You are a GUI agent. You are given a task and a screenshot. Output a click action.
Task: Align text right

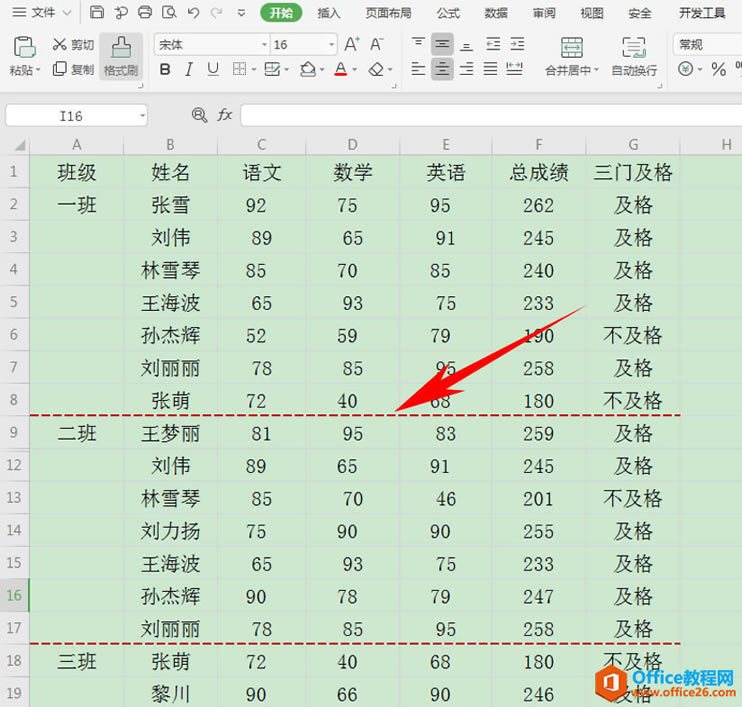[x=467, y=70]
